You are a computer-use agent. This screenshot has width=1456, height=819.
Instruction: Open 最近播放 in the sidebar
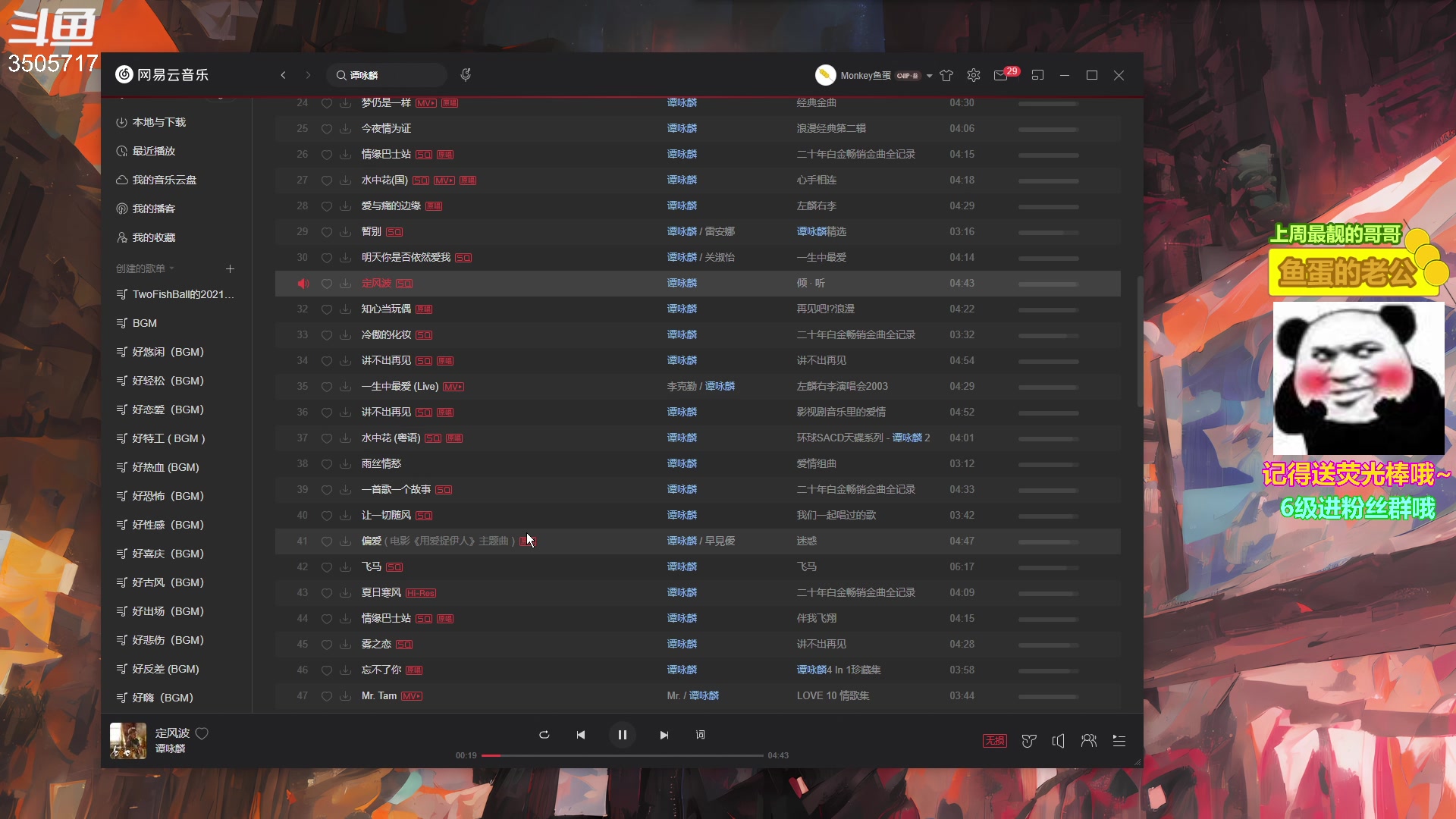tap(152, 150)
